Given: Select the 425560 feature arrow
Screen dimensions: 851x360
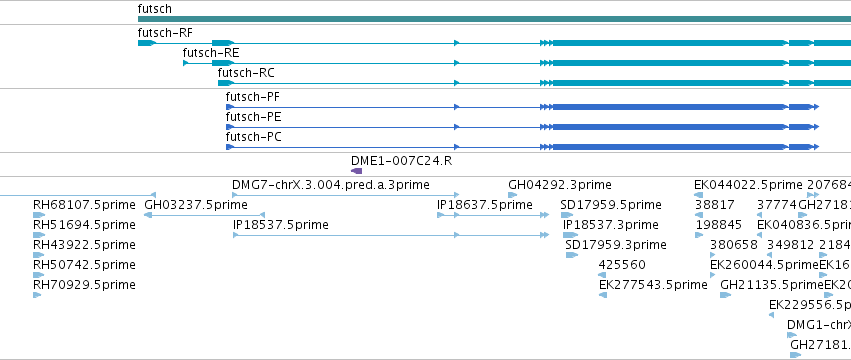Looking at the screenshot, I should (x=602, y=275).
